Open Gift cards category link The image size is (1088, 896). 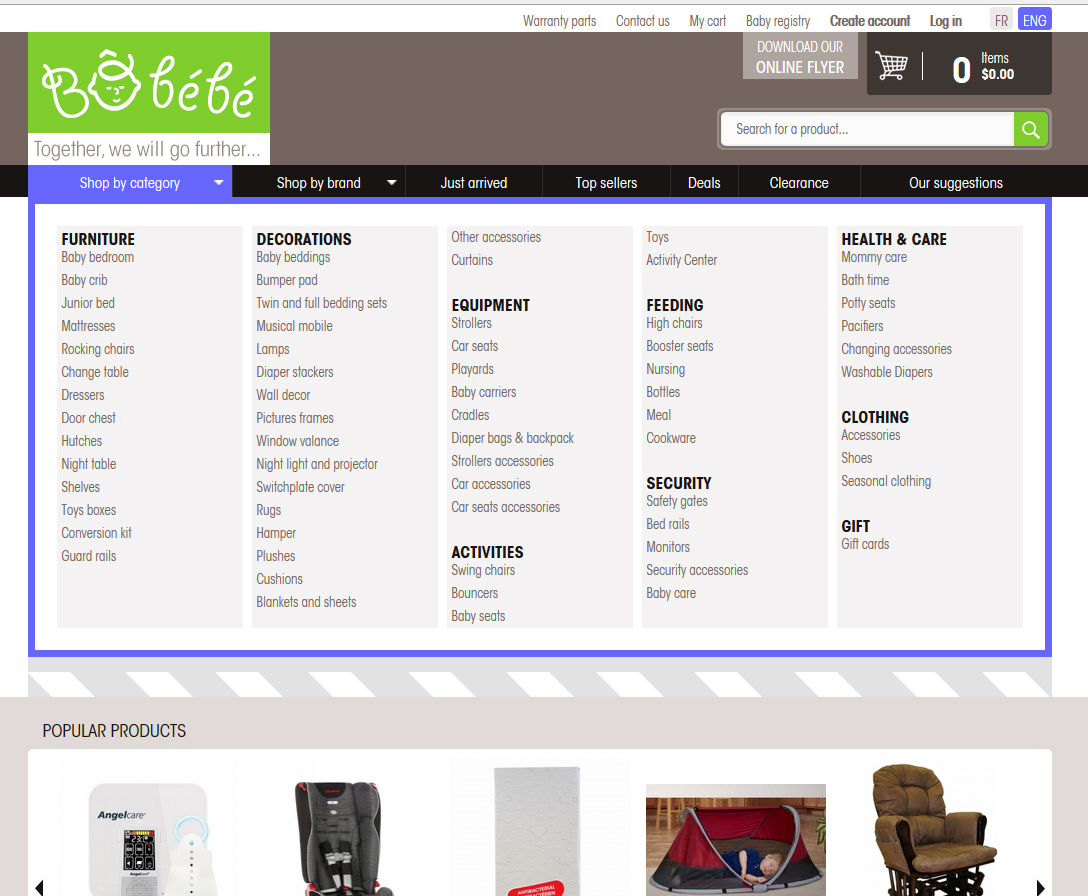coord(865,544)
